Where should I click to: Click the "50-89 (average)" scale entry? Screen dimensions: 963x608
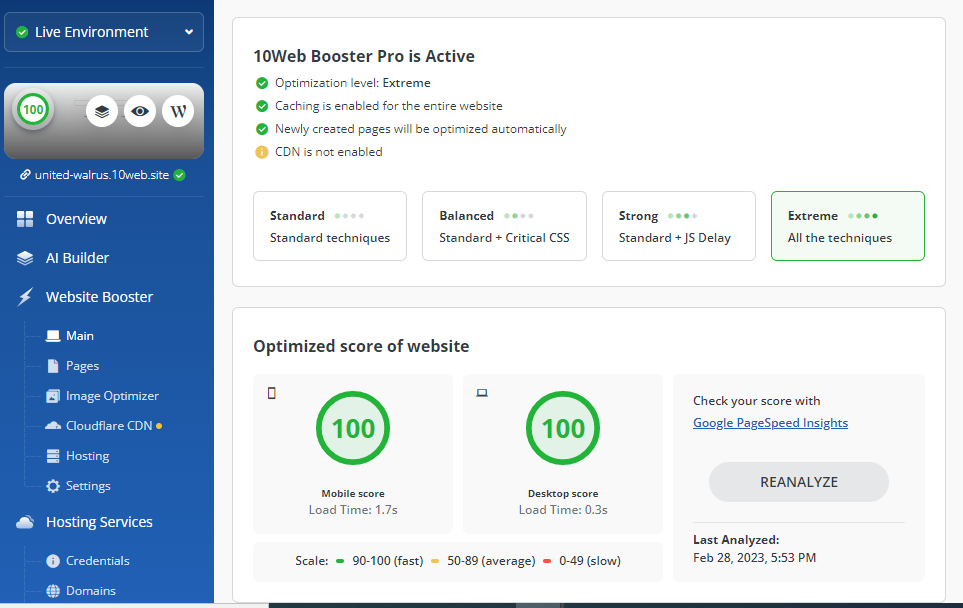(x=491, y=561)
